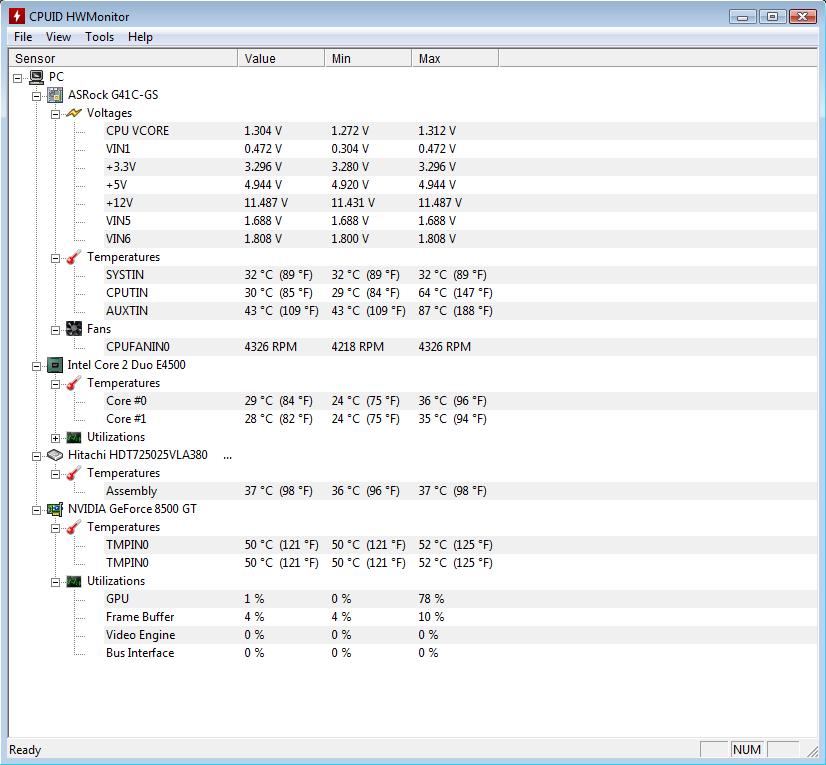Click the Hitachi Temperatures thermometer icon
The height and width of the screenshot is (765, 826).
click(x=74, y=473)
